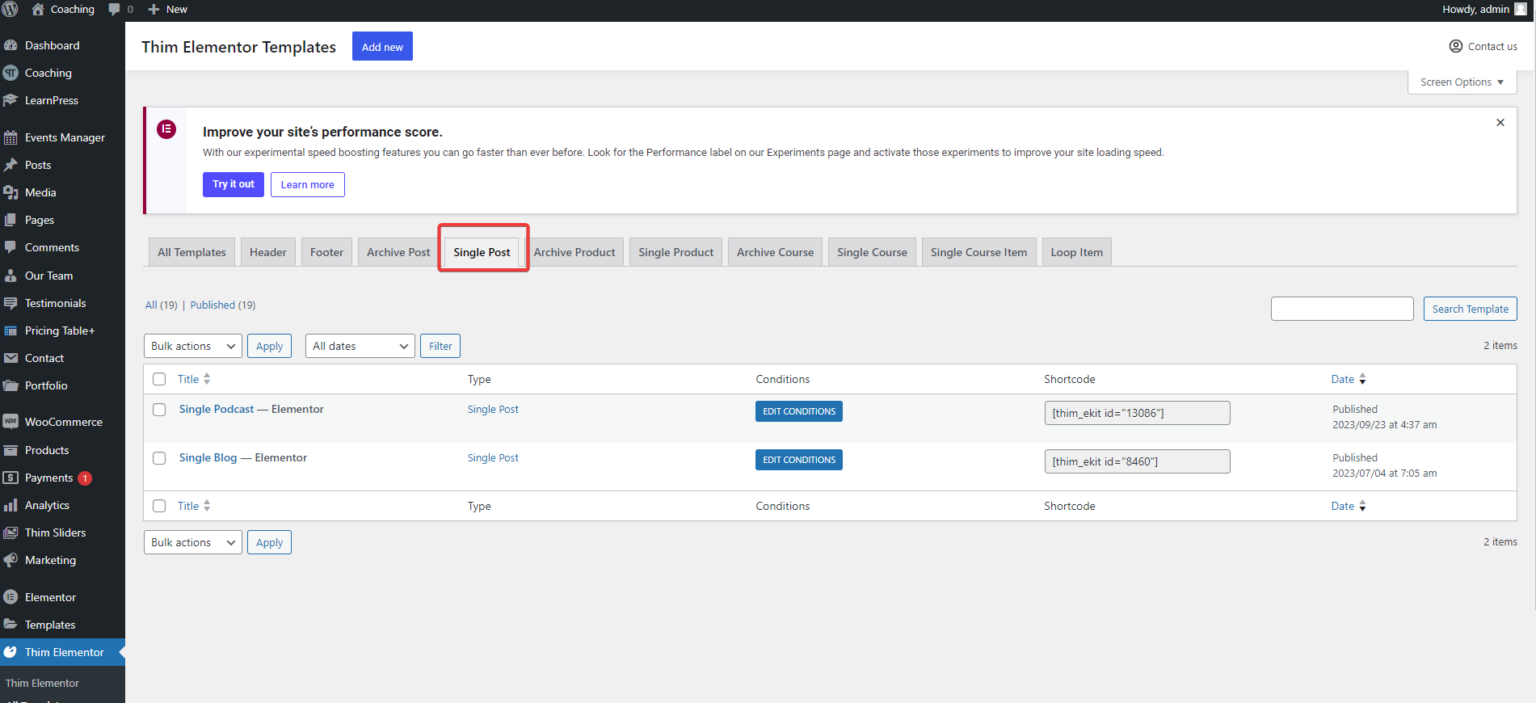
Task: Open WooCommerce icon in sidebar
Action: 11,422
